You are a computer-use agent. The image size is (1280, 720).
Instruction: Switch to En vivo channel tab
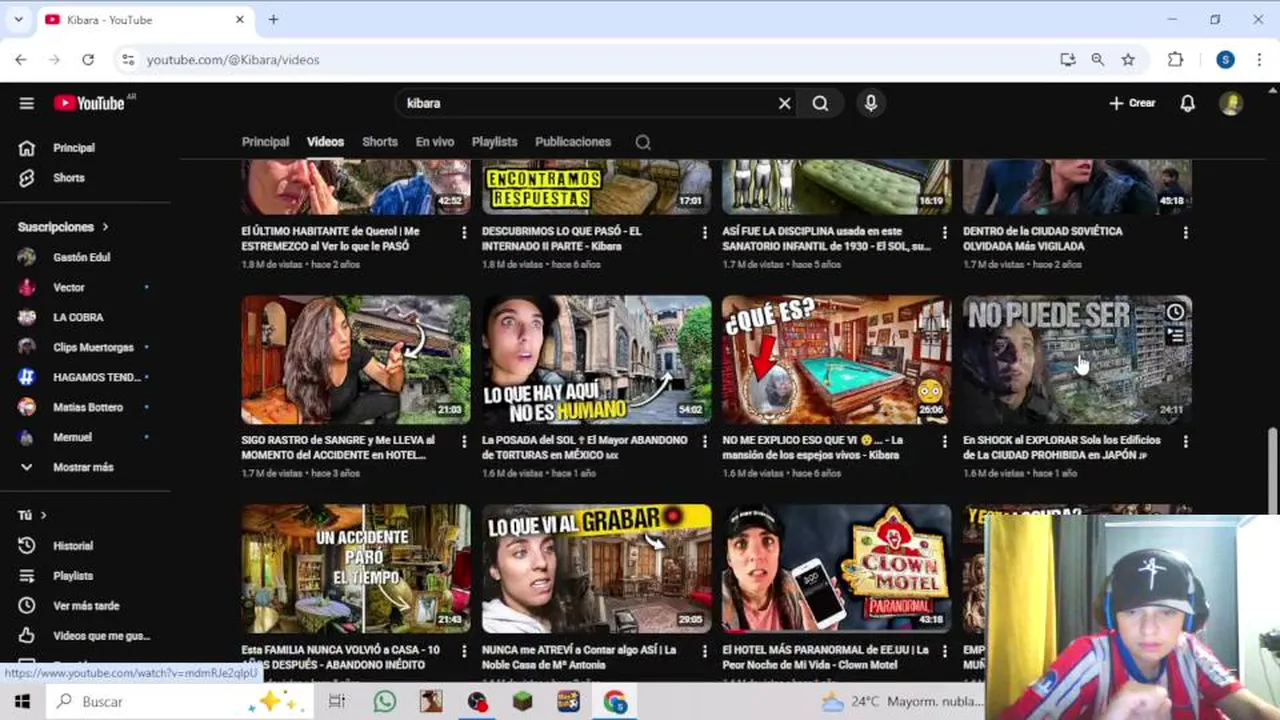[x=435, y=142]
